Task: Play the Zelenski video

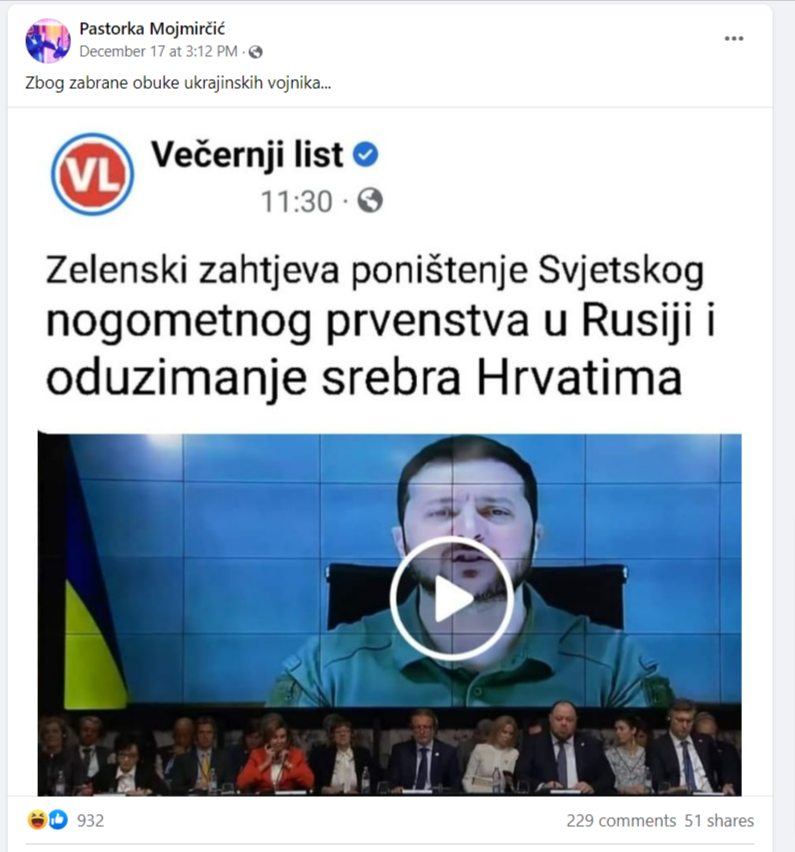Action: tap(451, 598)
